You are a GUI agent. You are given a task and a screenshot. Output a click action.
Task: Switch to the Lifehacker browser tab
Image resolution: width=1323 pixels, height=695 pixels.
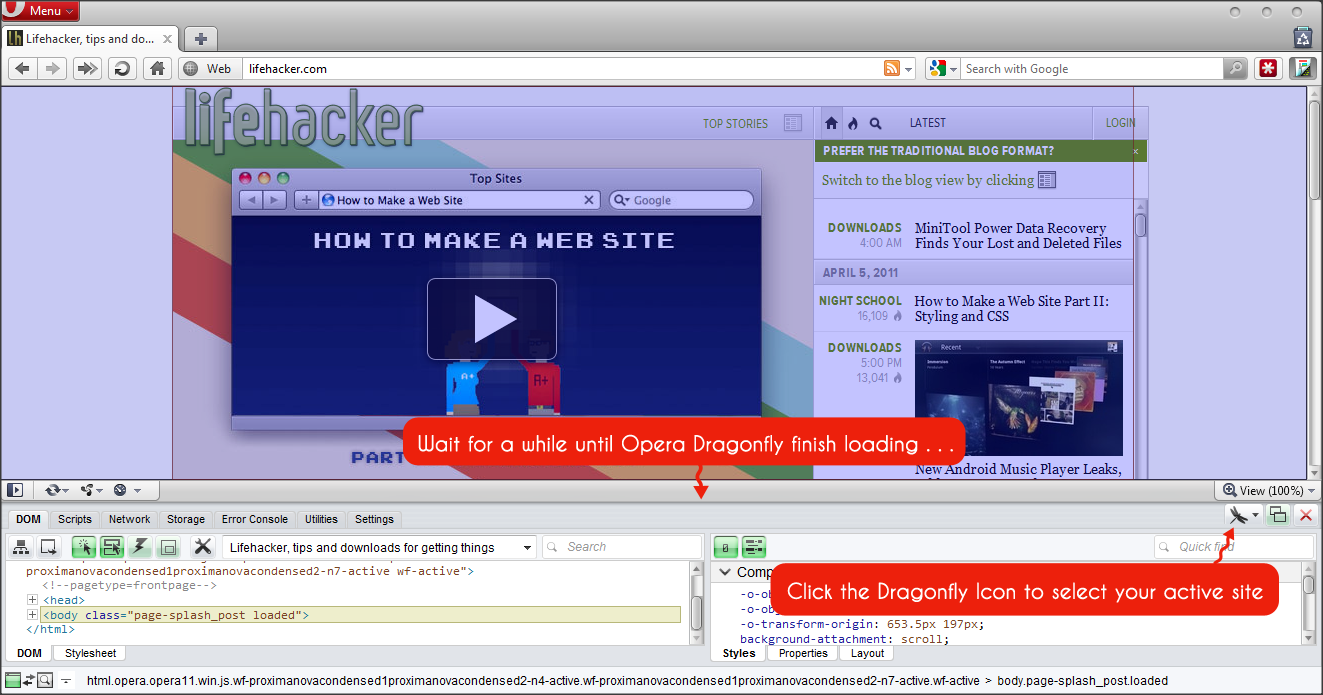coord(91,39)
